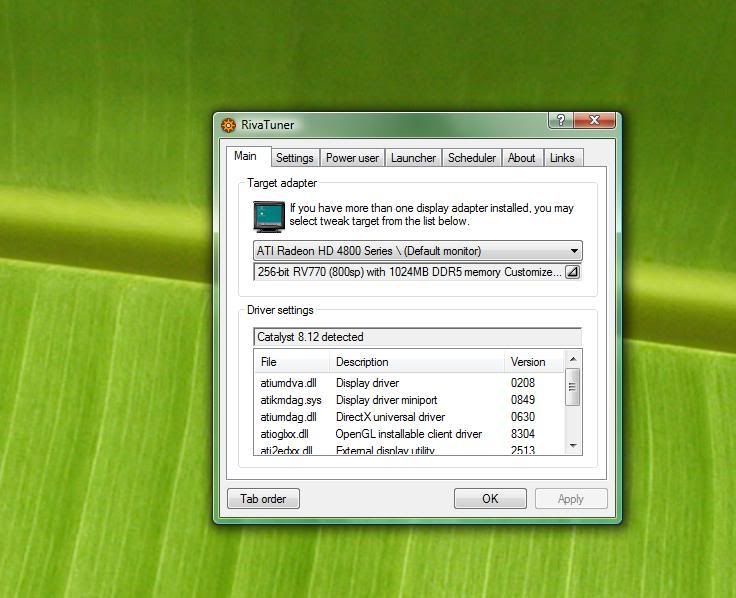Select the atioglxx.dll OpenGL driver row
This screenshot has height=598, width=736.
(x=285, y=434)
